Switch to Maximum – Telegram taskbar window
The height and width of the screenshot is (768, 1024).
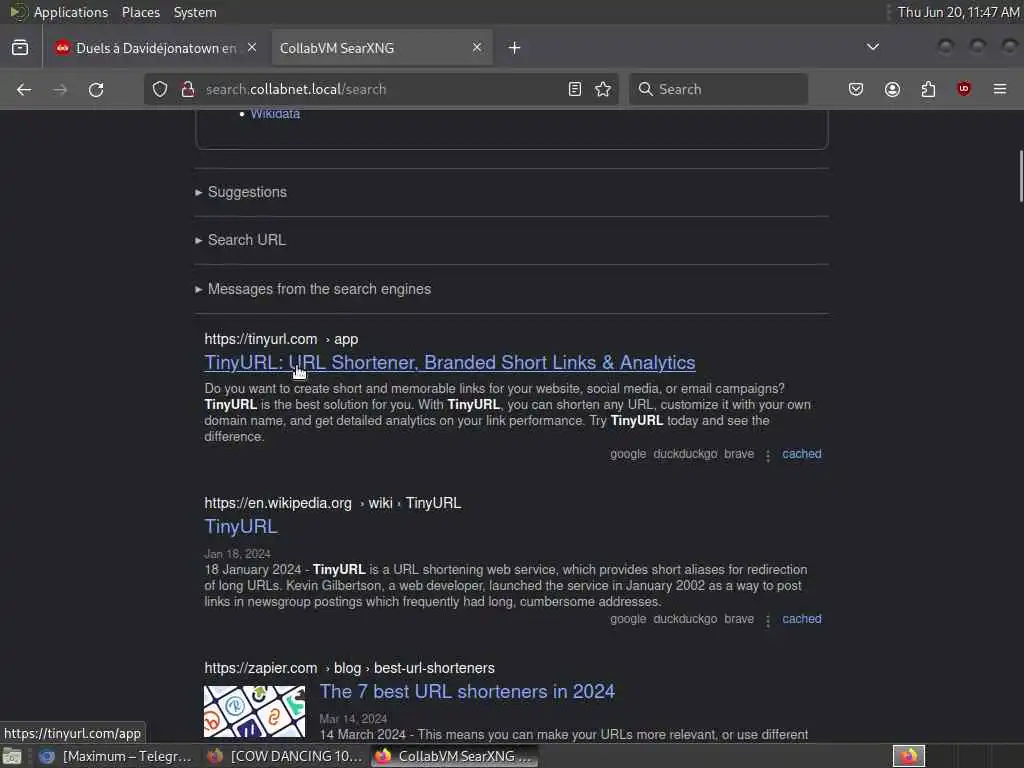[x=116, y=756]
